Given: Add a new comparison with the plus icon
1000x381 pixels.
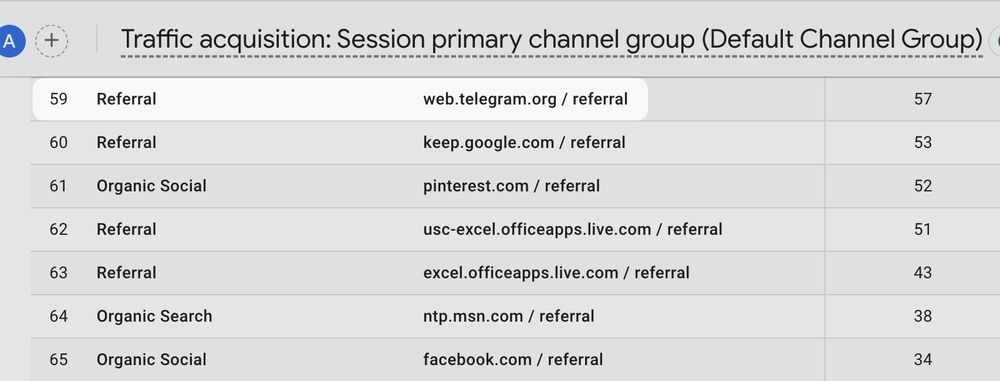Looking at the screenshot, I should pos(52,41).
